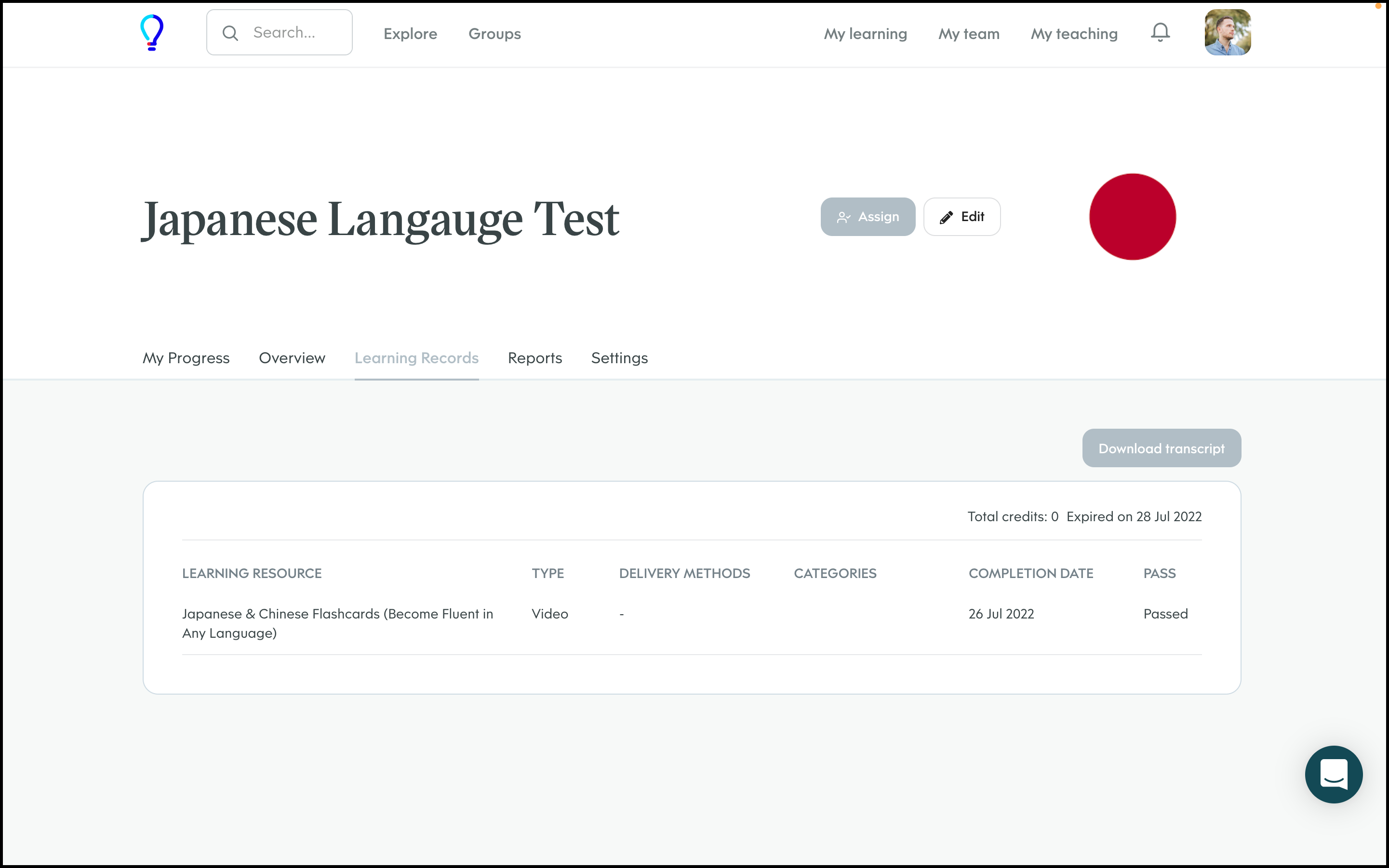This screenshot has width=1389, height=868.
Task: Navigate to My teaching
Action: 1074,33
